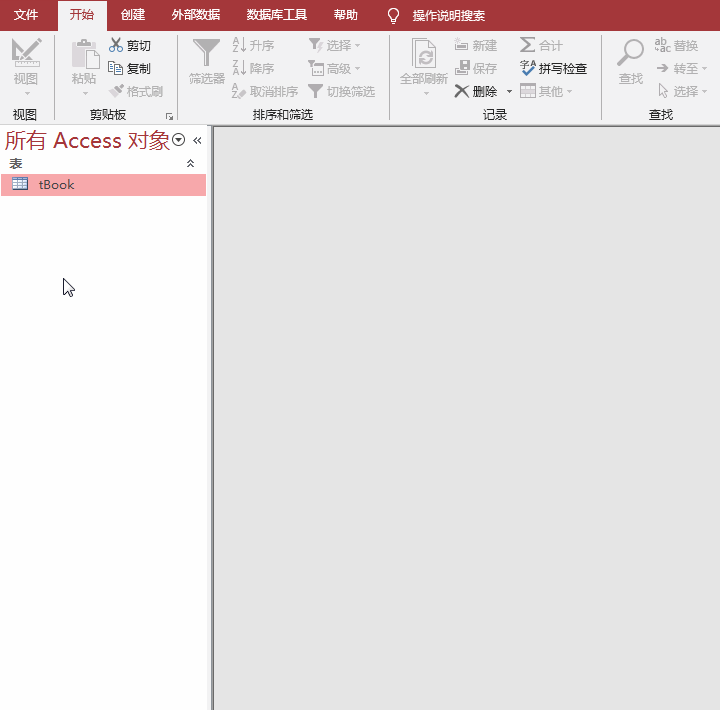Click the 剪切 cut scissors icon
This screenshot has width=720, height=710.
coord(116,45)
